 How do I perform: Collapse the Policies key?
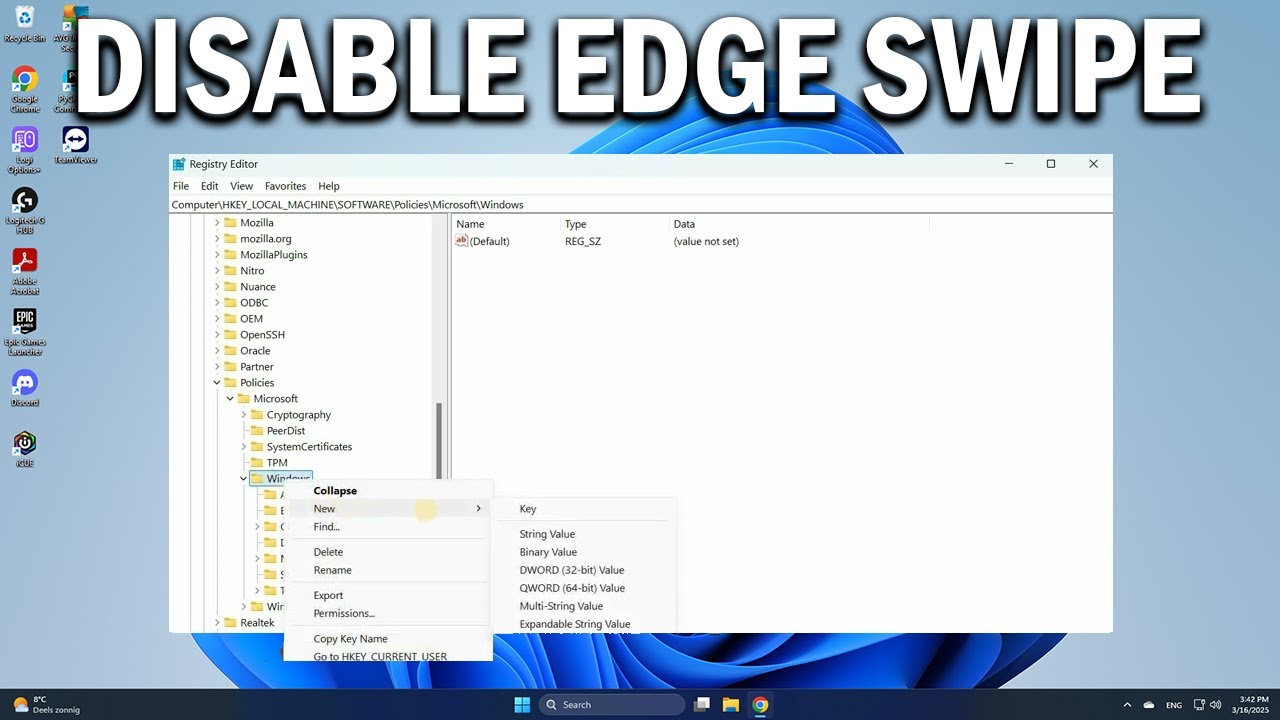pyautogui.click(x=217, y=383)
